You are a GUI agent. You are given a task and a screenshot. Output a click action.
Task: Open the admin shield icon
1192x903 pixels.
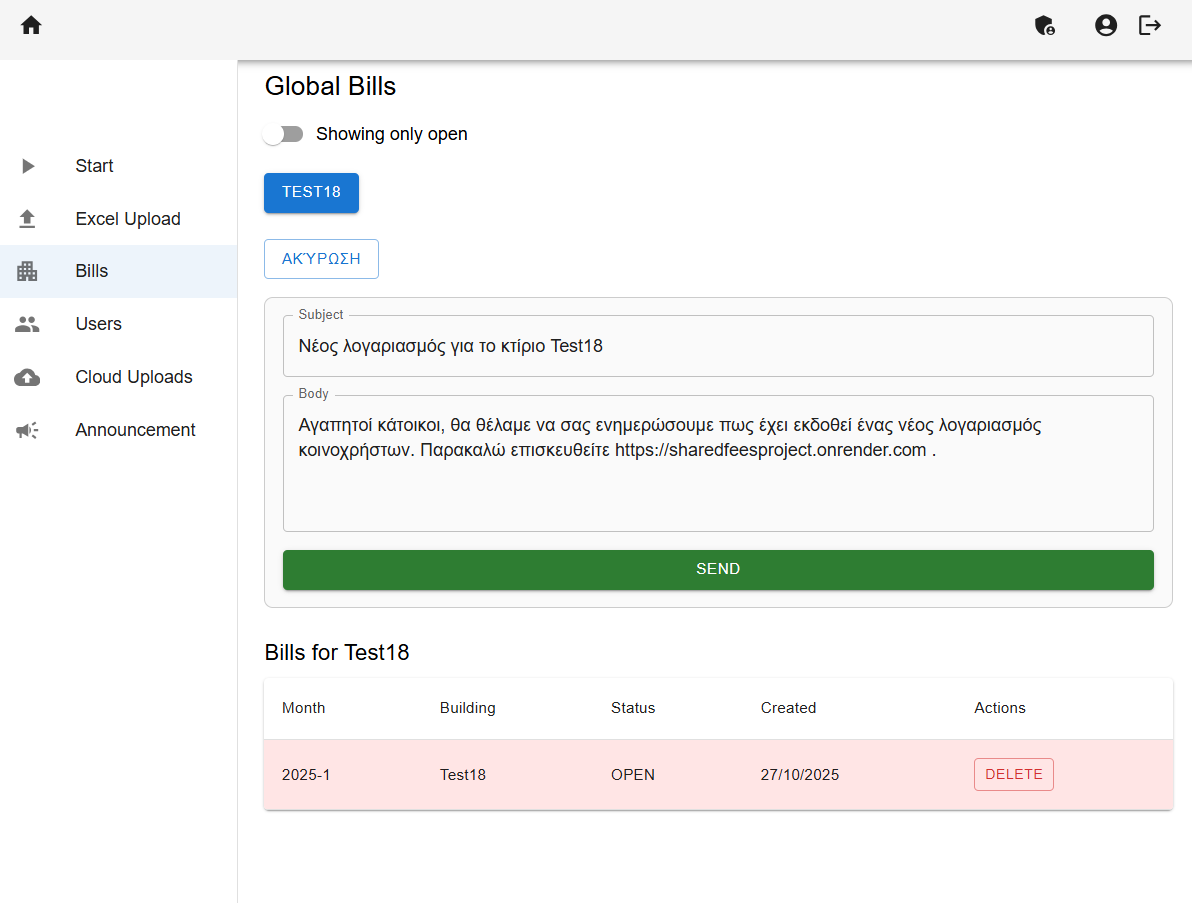point(1045,26)
